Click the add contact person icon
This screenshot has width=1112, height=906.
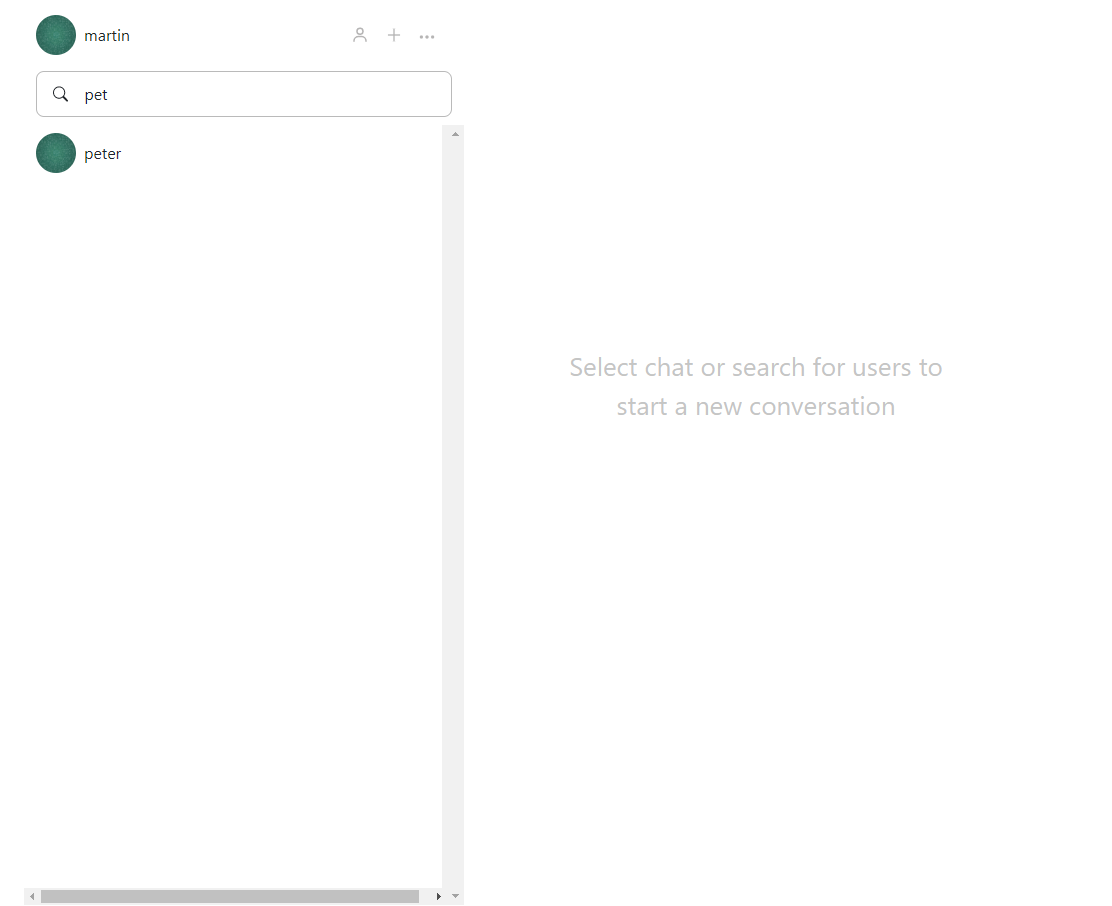tap(360, 35)
